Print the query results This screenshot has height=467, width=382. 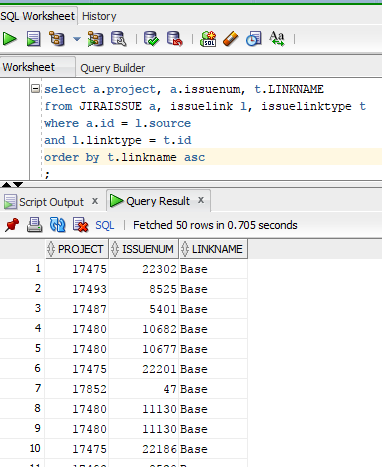(35, 225)
